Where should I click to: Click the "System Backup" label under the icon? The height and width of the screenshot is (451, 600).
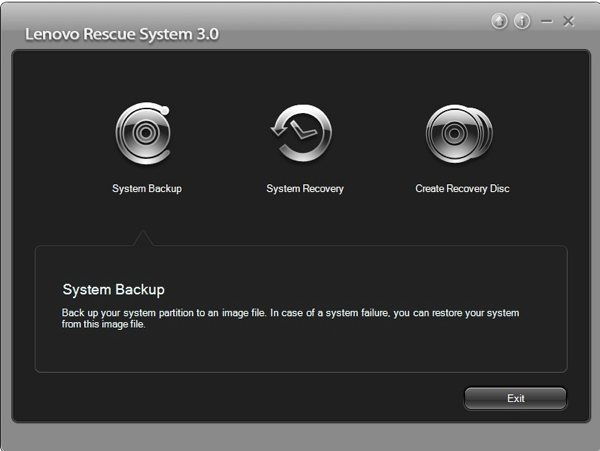pos(147,189)
